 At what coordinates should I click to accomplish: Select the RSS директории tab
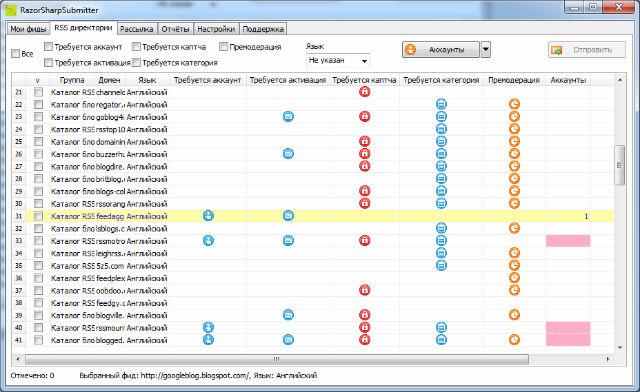coord(83,28)
